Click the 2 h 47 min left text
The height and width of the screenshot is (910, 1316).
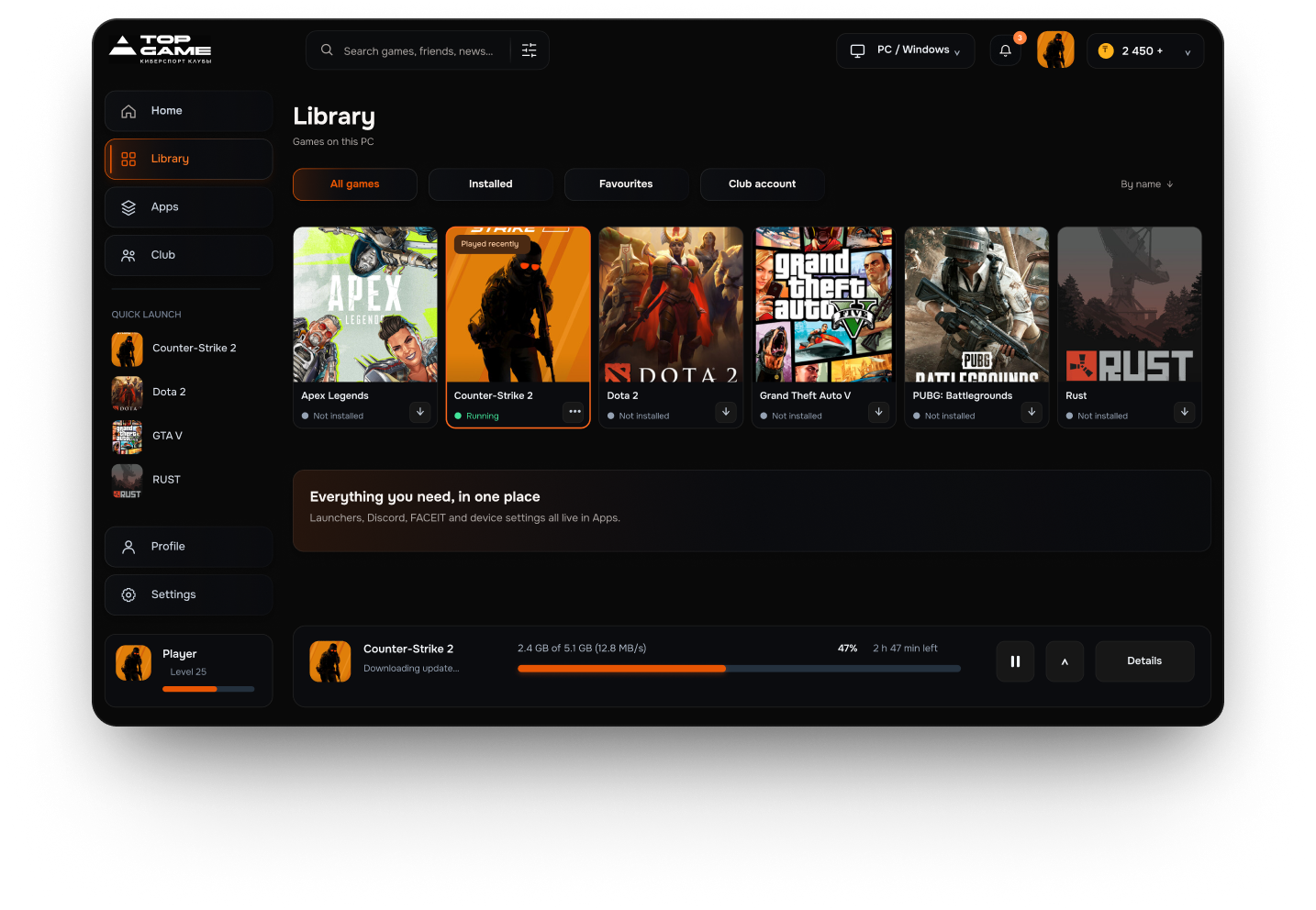click(905, 649)
